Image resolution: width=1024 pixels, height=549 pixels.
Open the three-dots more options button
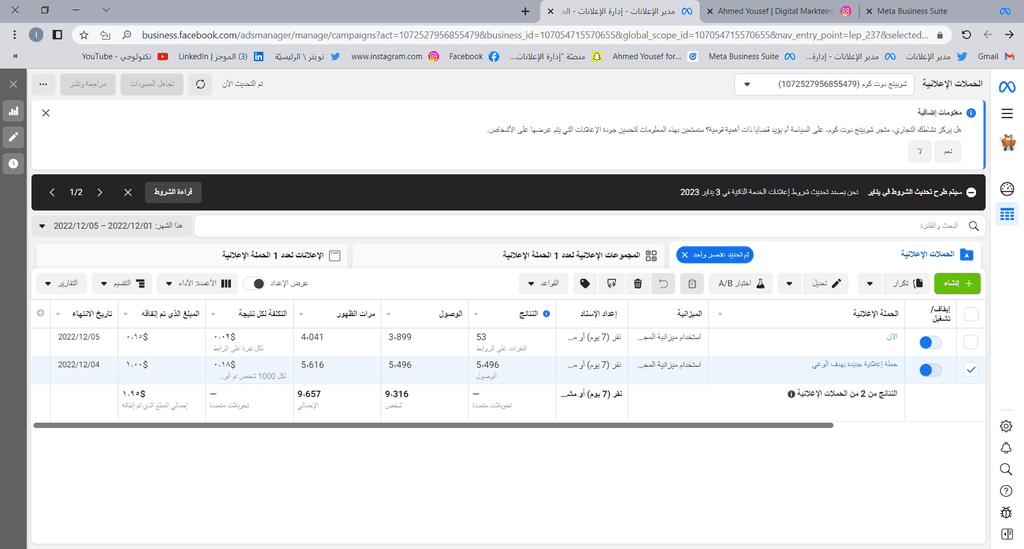pyautogui.click(x=43, y=84)
